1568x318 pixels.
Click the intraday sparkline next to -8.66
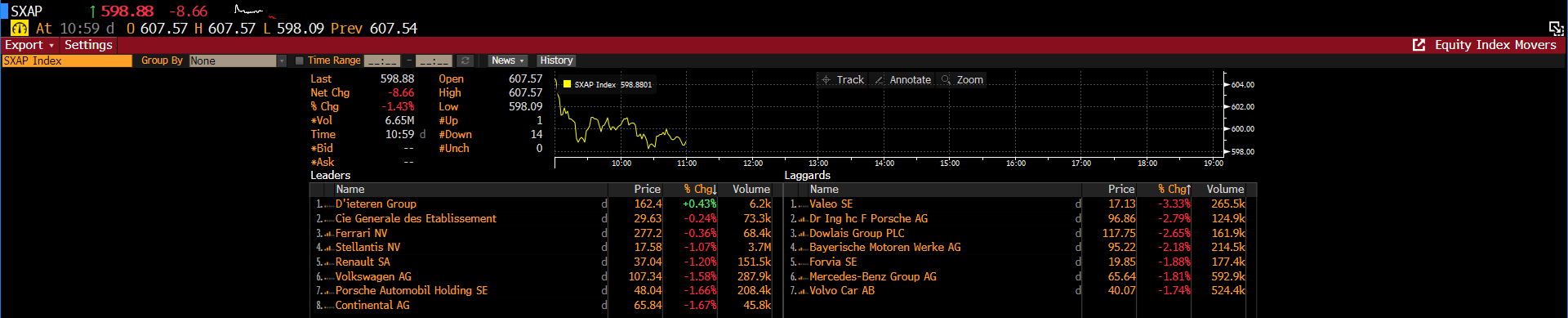[x=249, y=11]
